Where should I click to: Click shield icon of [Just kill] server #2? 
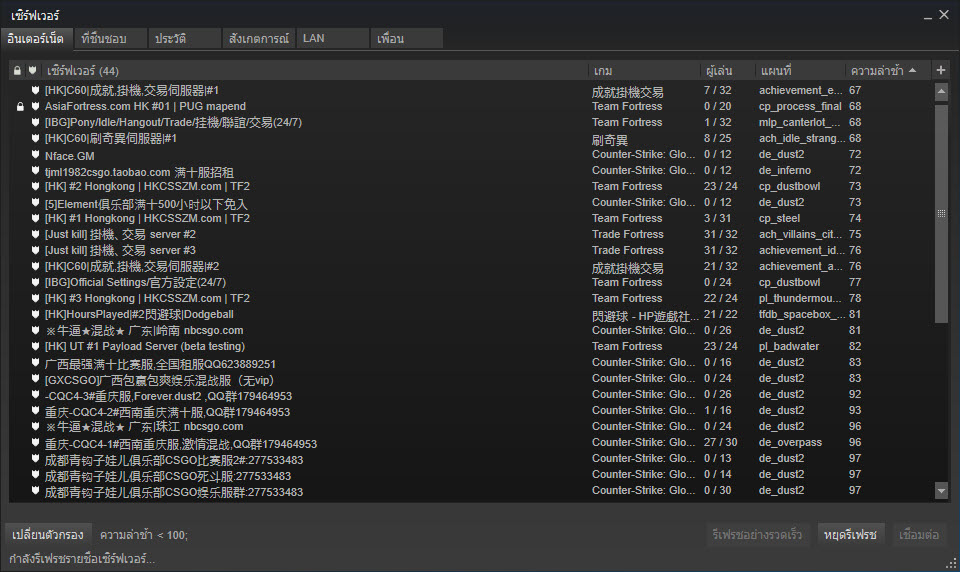35,235
